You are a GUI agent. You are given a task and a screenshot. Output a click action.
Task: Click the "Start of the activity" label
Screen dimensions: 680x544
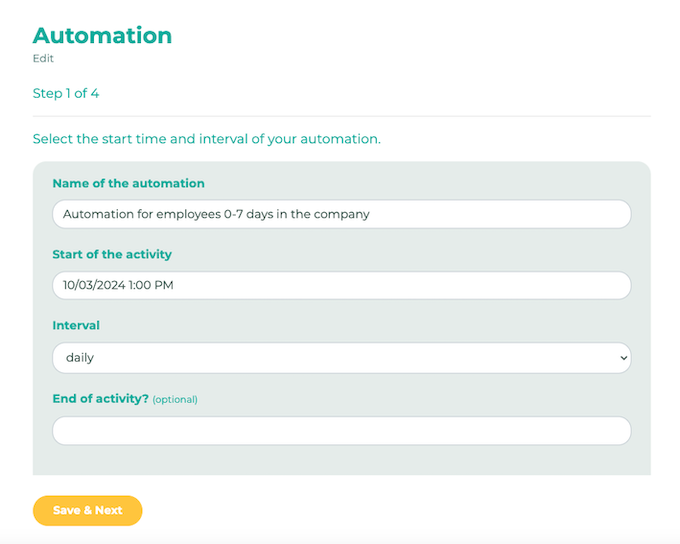tap(112, 255)
